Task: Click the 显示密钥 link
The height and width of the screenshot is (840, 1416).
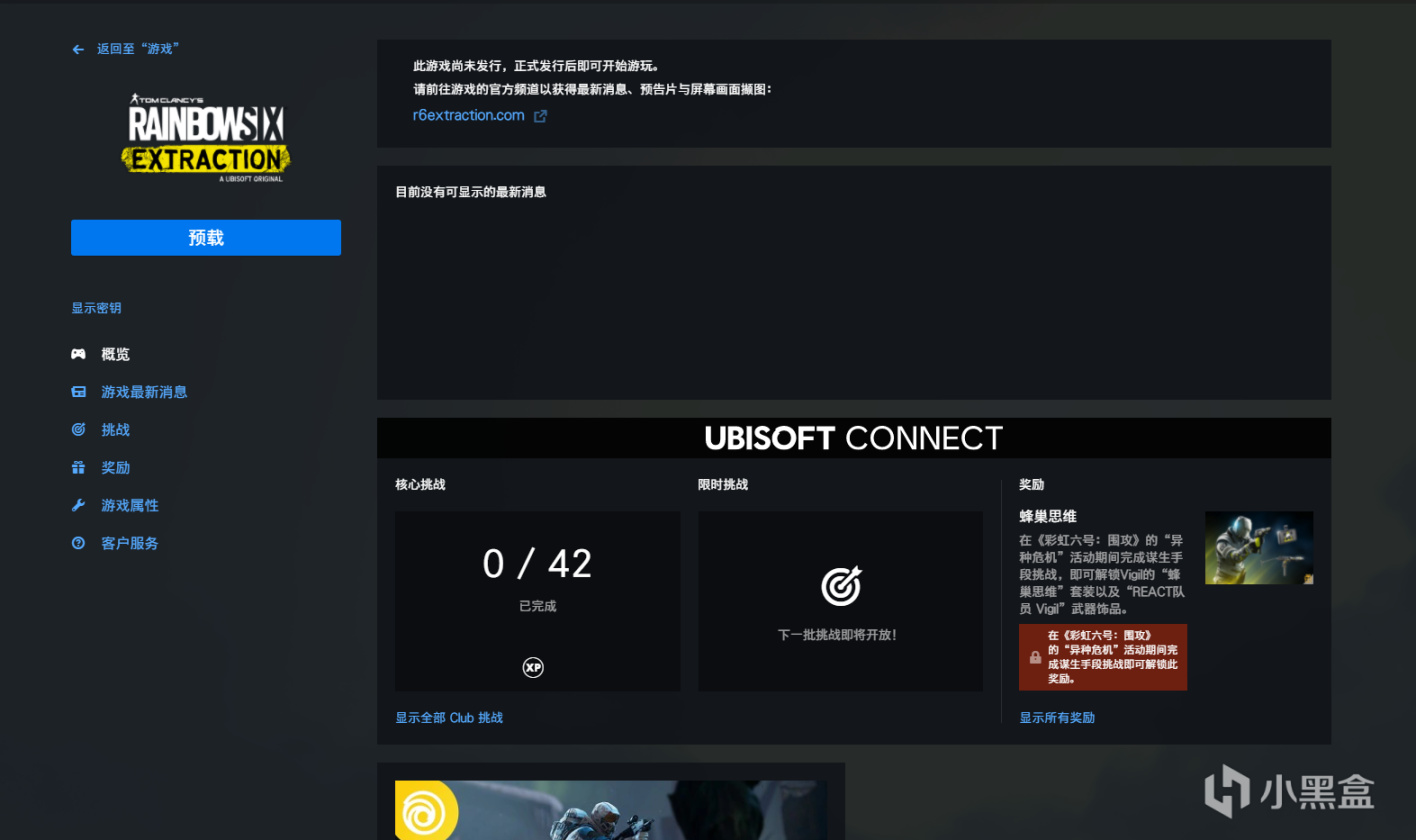Action: [96, 308]
